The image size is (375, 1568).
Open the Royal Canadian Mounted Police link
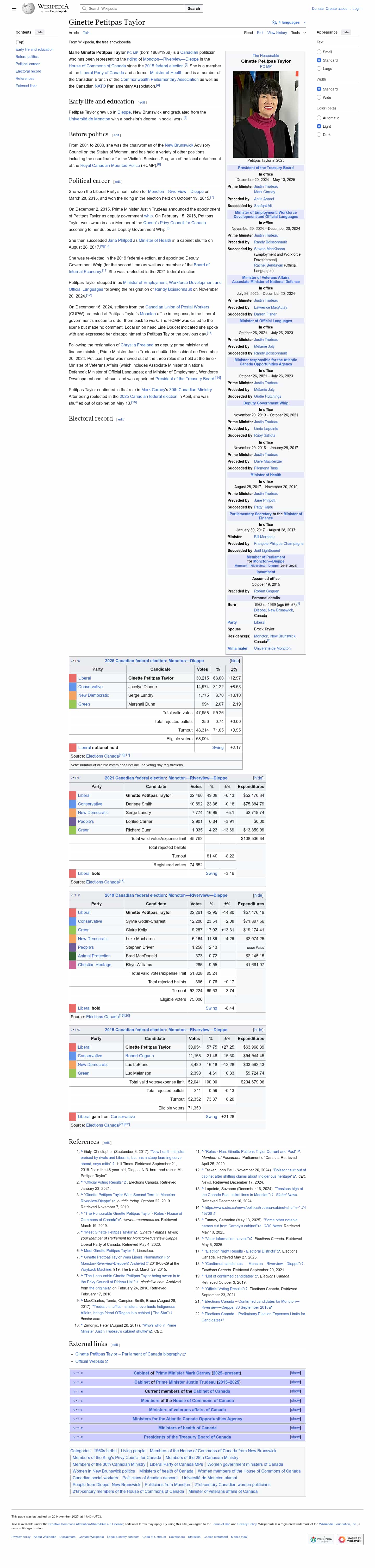111,166
